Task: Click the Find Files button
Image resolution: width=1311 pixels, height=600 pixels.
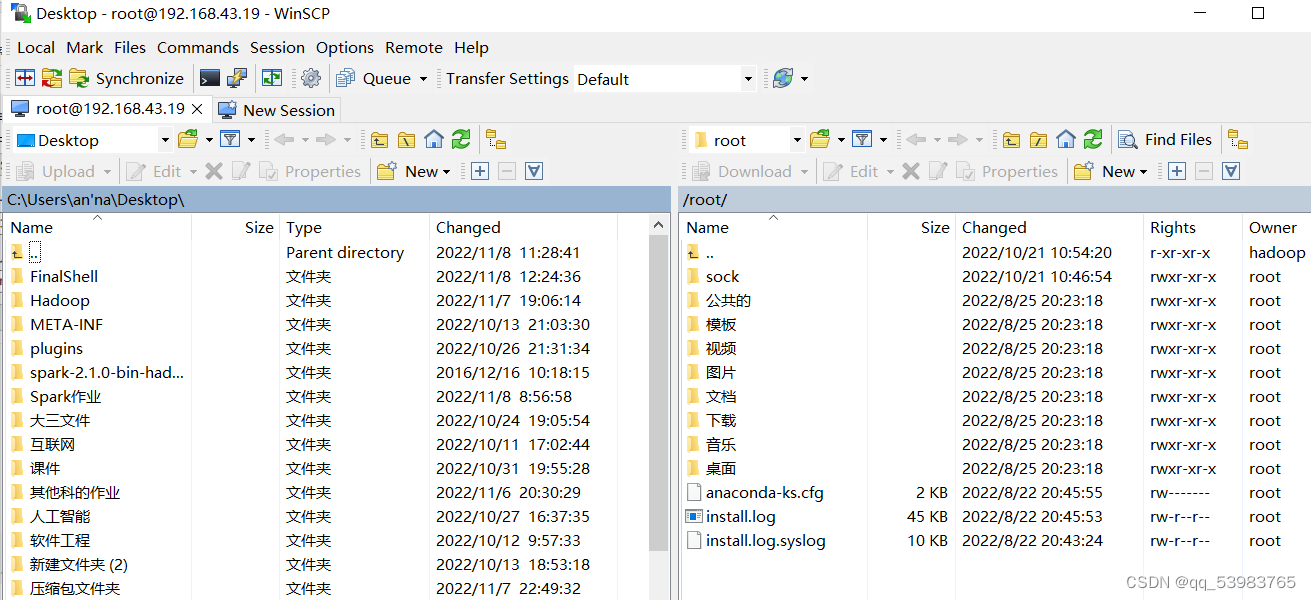Action: [x=1165, y=139]
